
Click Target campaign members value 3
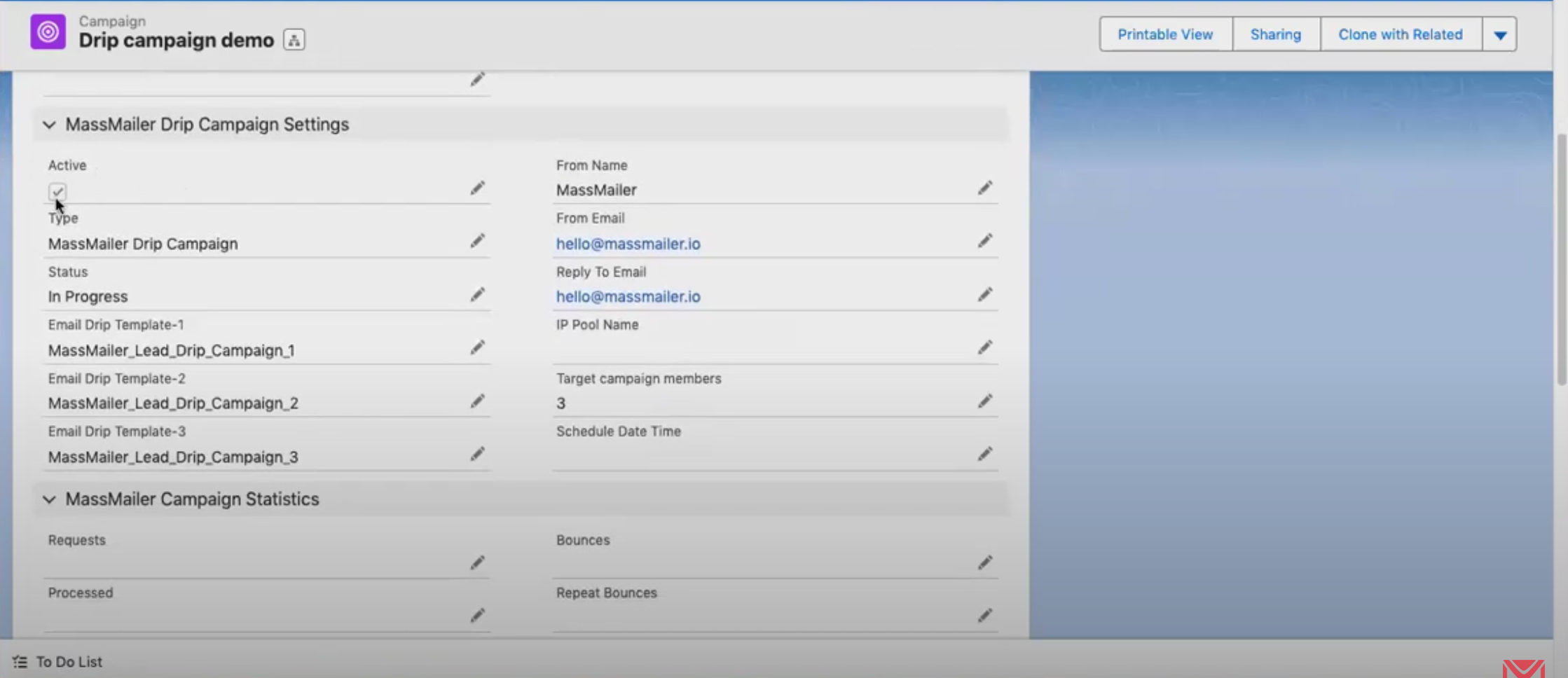pos(561,403)
